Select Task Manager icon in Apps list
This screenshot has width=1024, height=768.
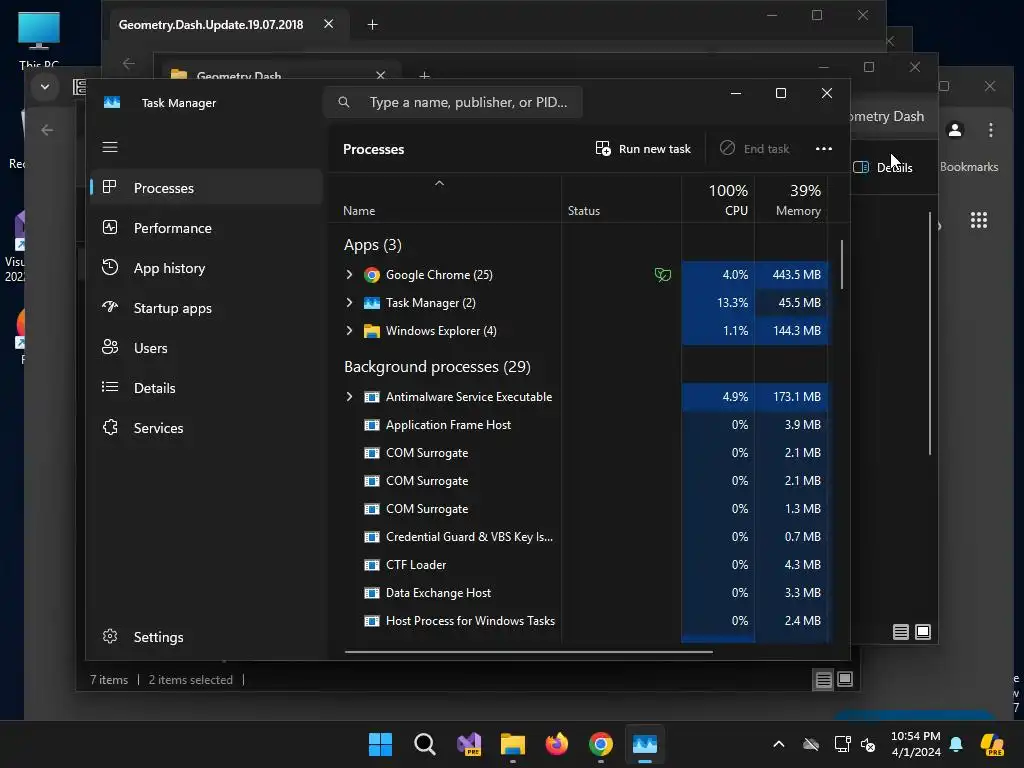[x=372, y=303]
